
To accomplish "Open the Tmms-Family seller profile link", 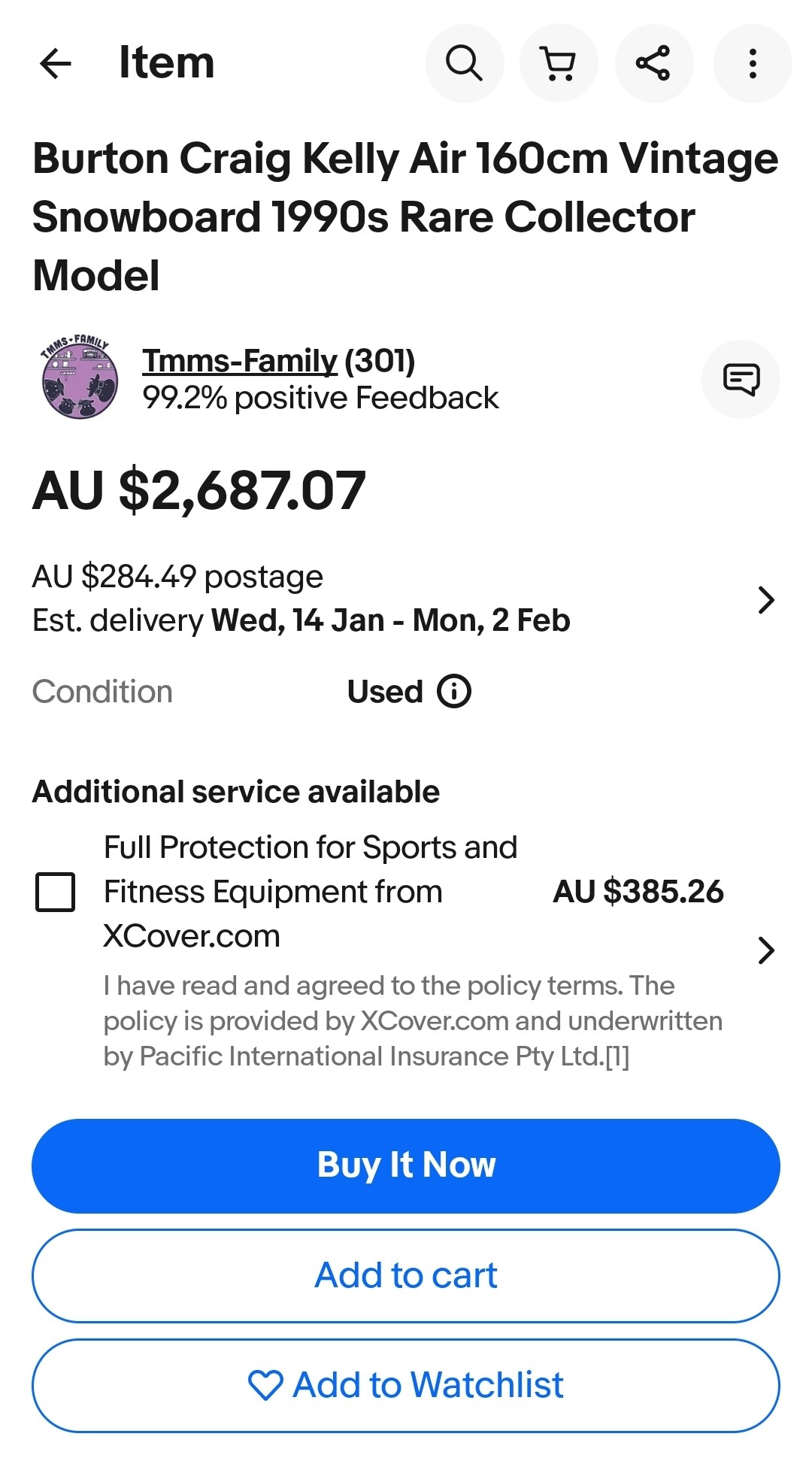I will (240, 361).
